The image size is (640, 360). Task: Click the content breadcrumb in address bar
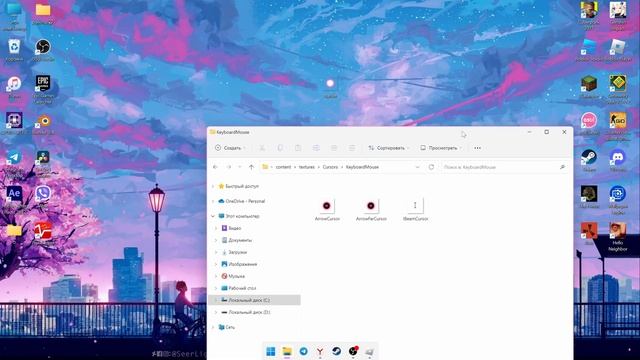[x=283, y=167]
